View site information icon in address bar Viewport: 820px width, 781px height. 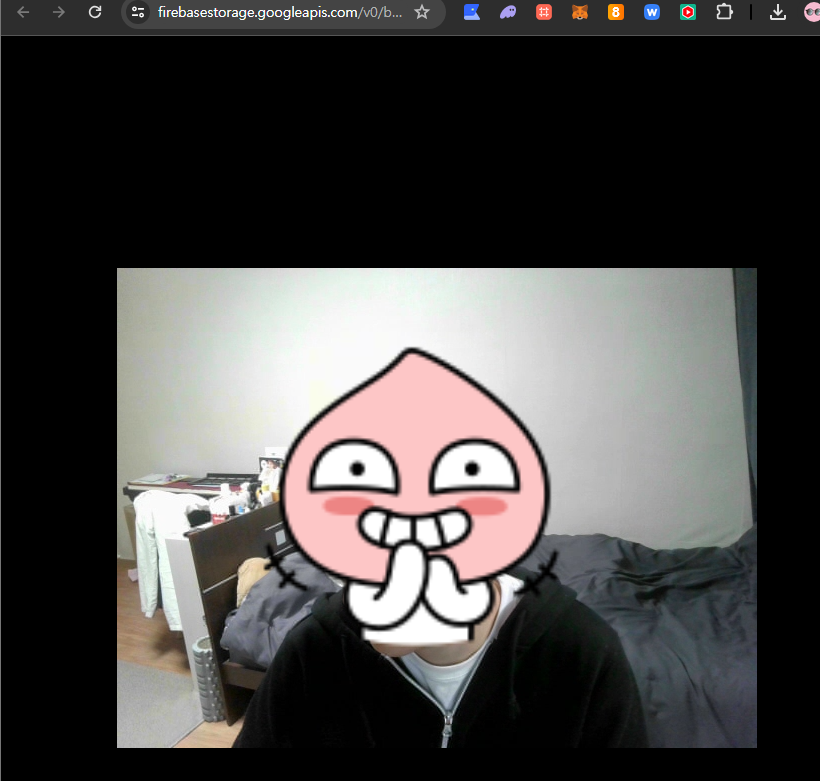click(x=138, y=12)
